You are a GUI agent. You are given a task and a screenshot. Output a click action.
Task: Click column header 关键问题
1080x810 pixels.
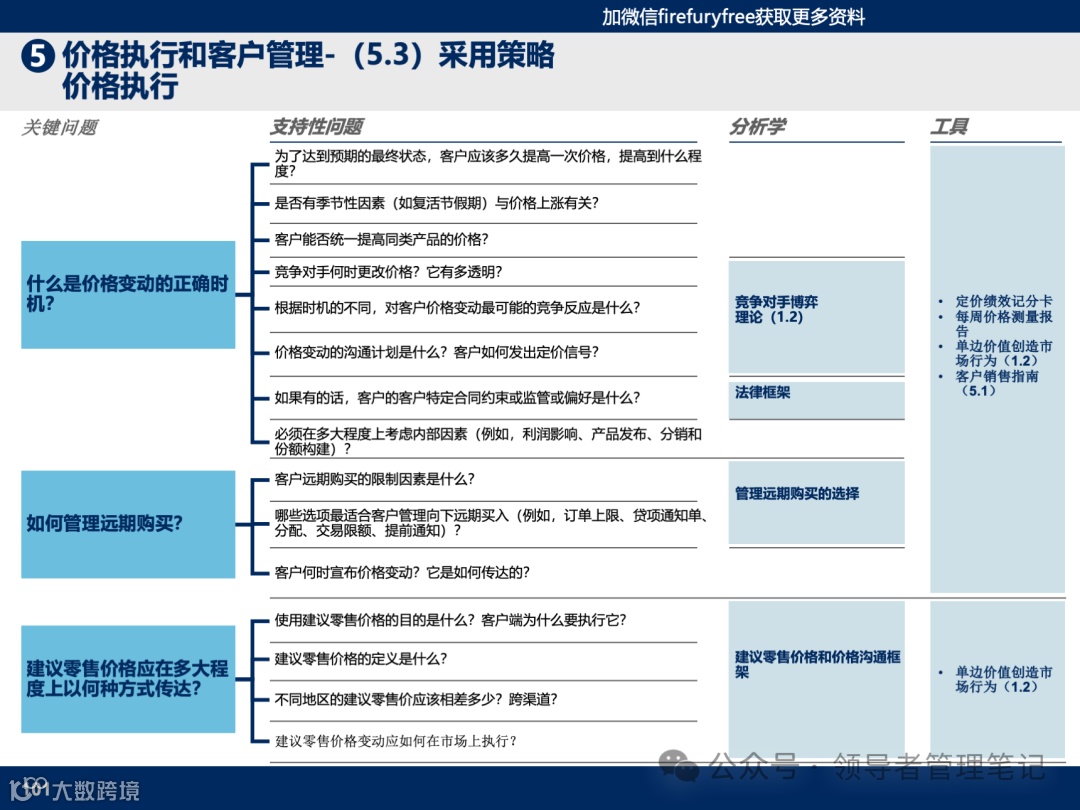click(60, 127)
